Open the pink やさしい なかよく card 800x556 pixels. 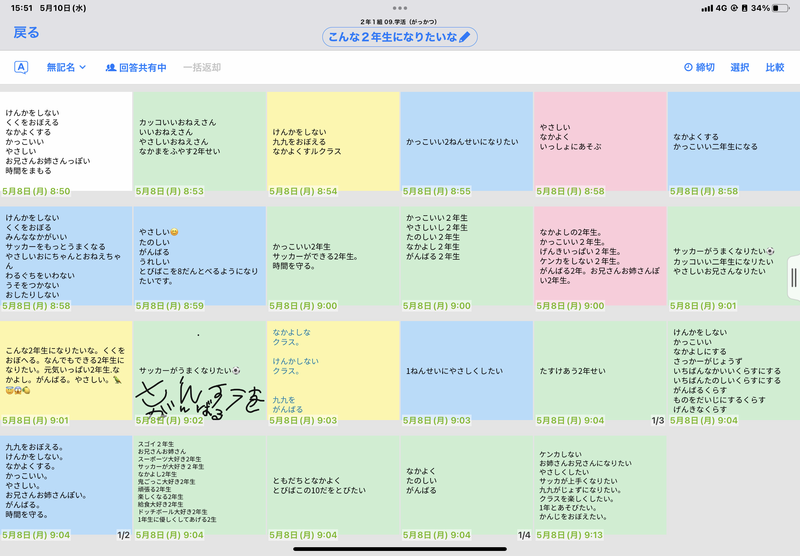[x=599, y=142]
